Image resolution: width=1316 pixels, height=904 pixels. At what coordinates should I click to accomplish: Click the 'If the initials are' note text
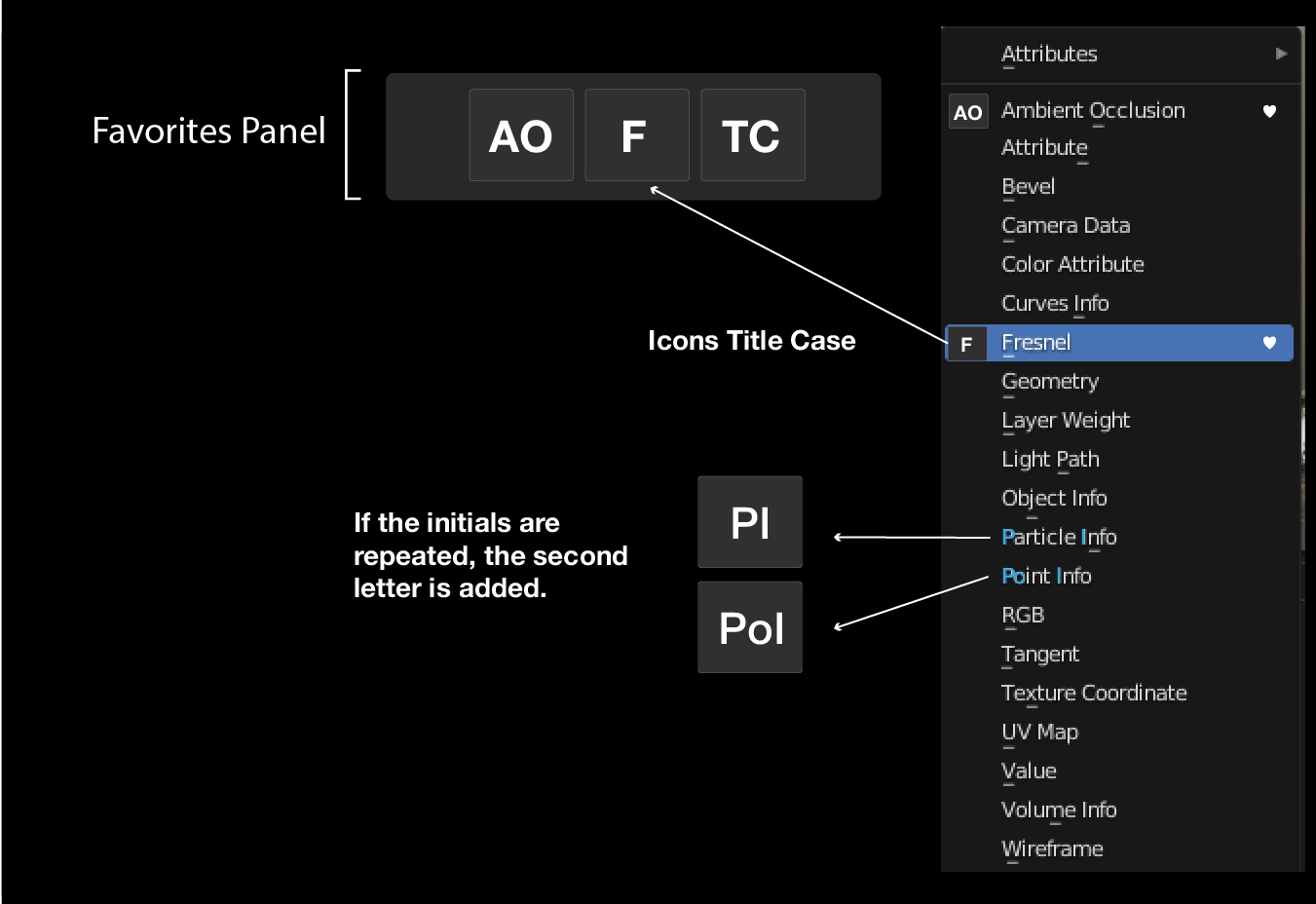coord(456,523)
